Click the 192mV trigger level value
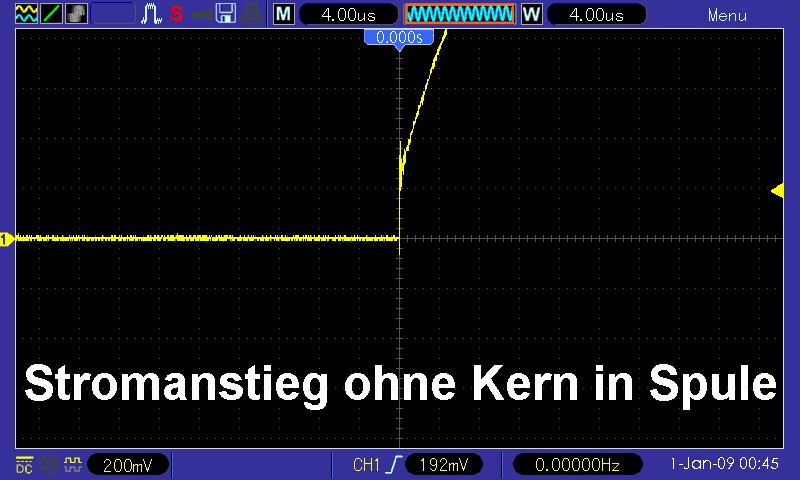This screenshot has height=480, width=800. pyautogui.click(x=443, y=465)
